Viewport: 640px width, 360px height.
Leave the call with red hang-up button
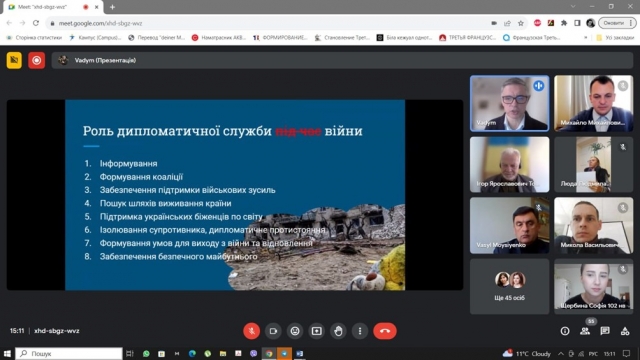(384, 331)
